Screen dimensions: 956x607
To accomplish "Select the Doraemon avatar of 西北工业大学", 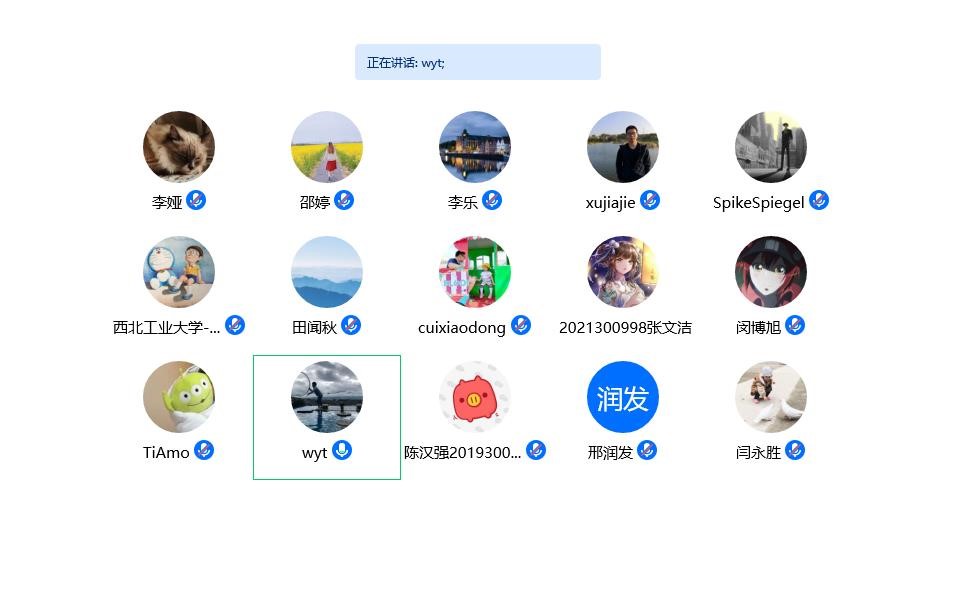I will pos(179,272).
